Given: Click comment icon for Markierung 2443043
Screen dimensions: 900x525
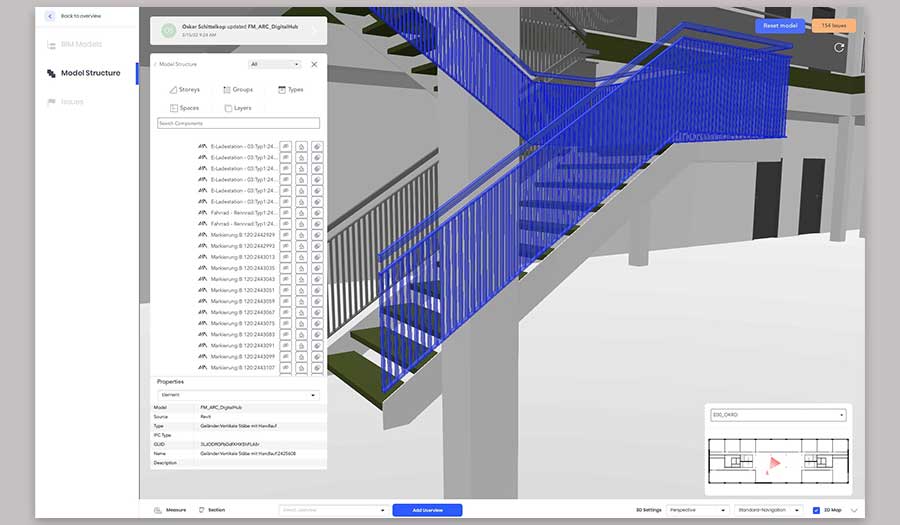Looking at the screenshot, I should pyautogui.click(x=285, y=279).
